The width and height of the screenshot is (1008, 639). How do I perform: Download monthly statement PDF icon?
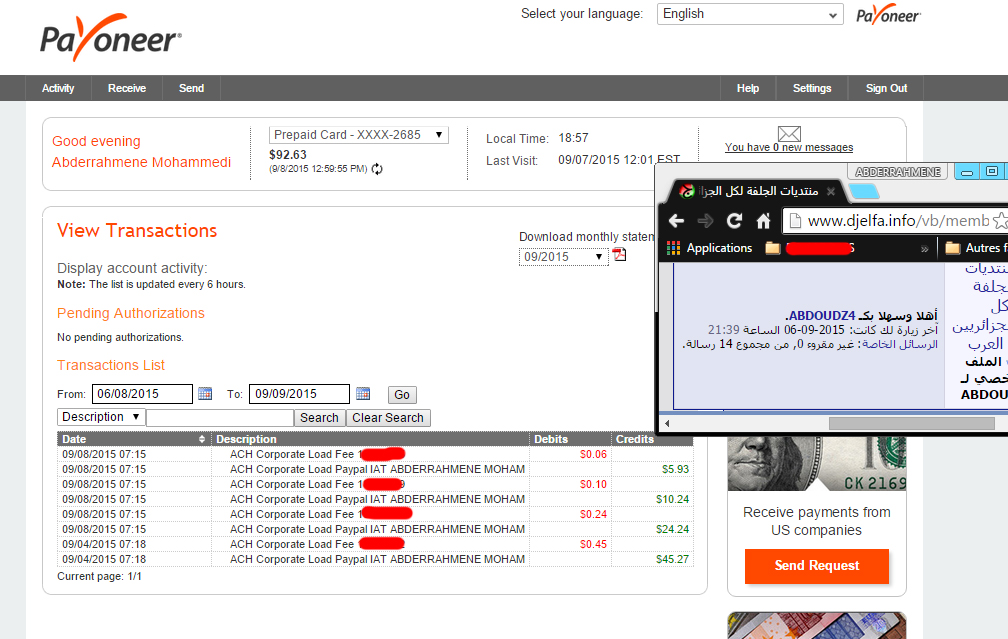(619, 255)
